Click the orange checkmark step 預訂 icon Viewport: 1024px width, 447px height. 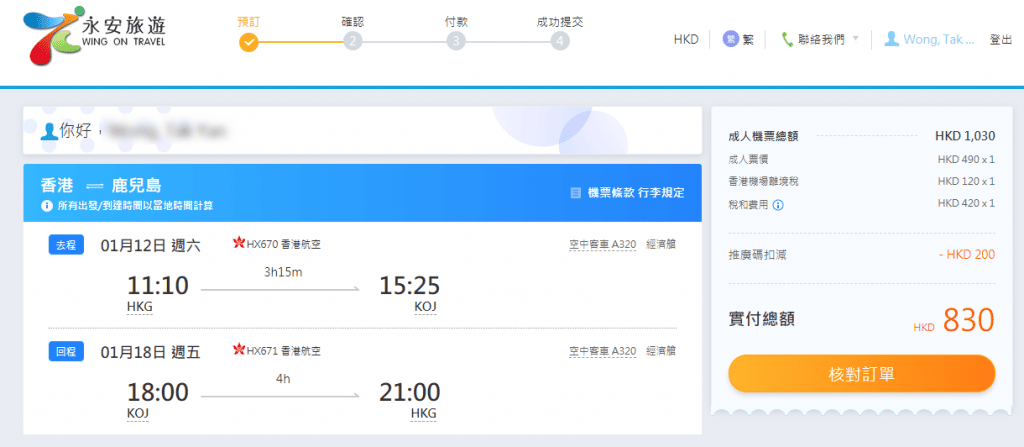pos(249,41)
